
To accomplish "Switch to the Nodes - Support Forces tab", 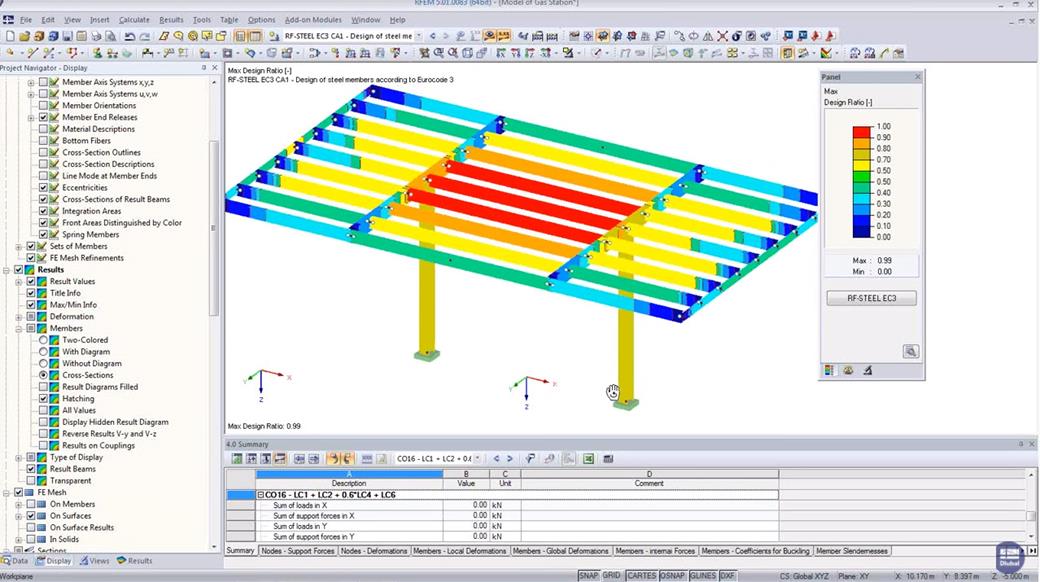I will [x=297, y=551].
